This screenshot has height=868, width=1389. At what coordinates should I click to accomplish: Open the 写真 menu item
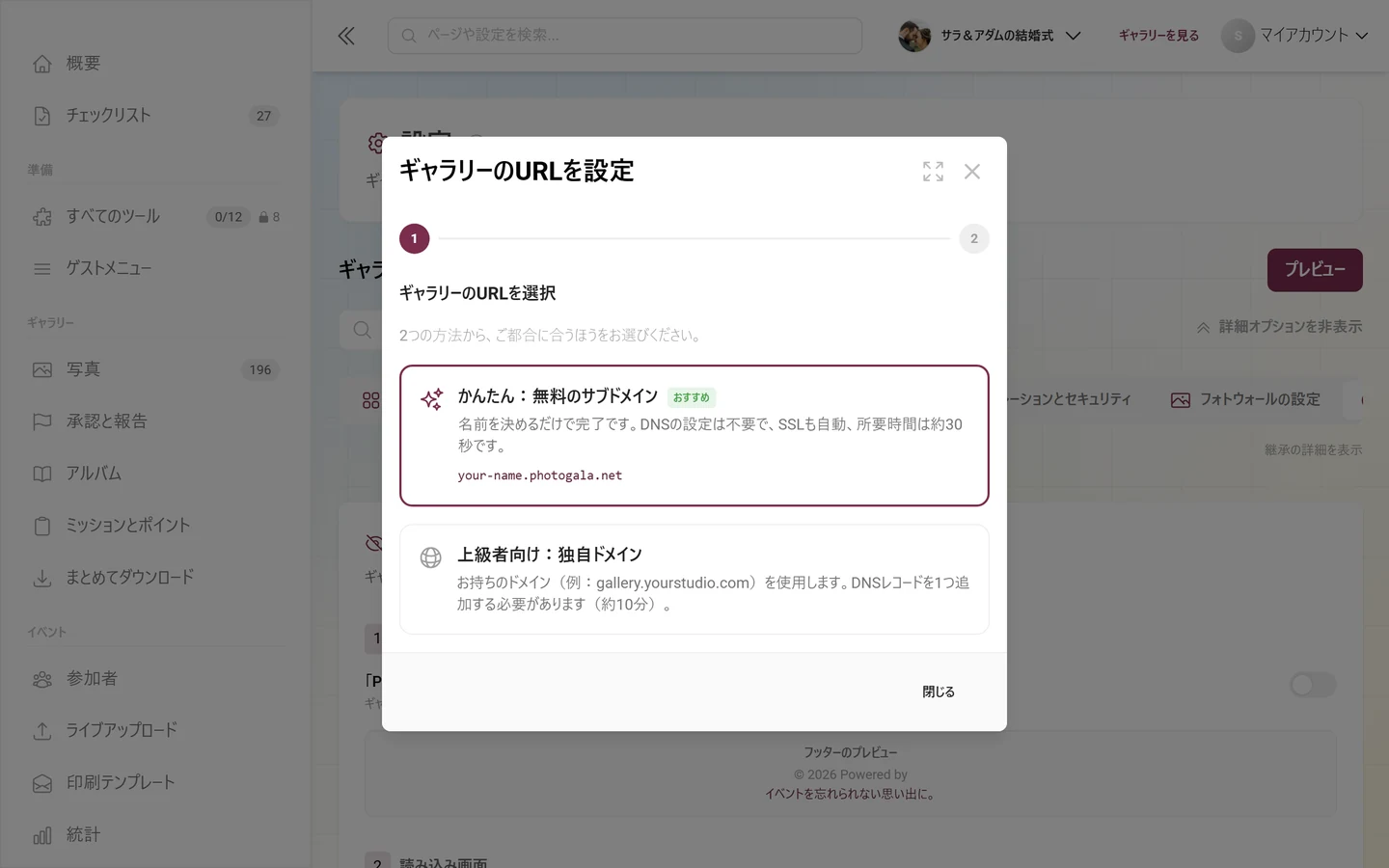click(155, 370)
